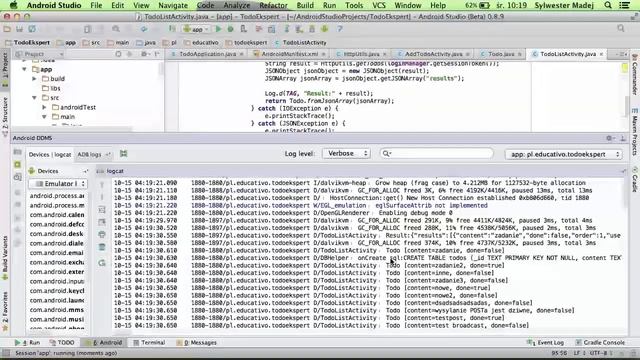Open the app run configuration dropdown
The width and height of the screenshot is (640, 360).
pyautogui.click(x=196, y=29)
